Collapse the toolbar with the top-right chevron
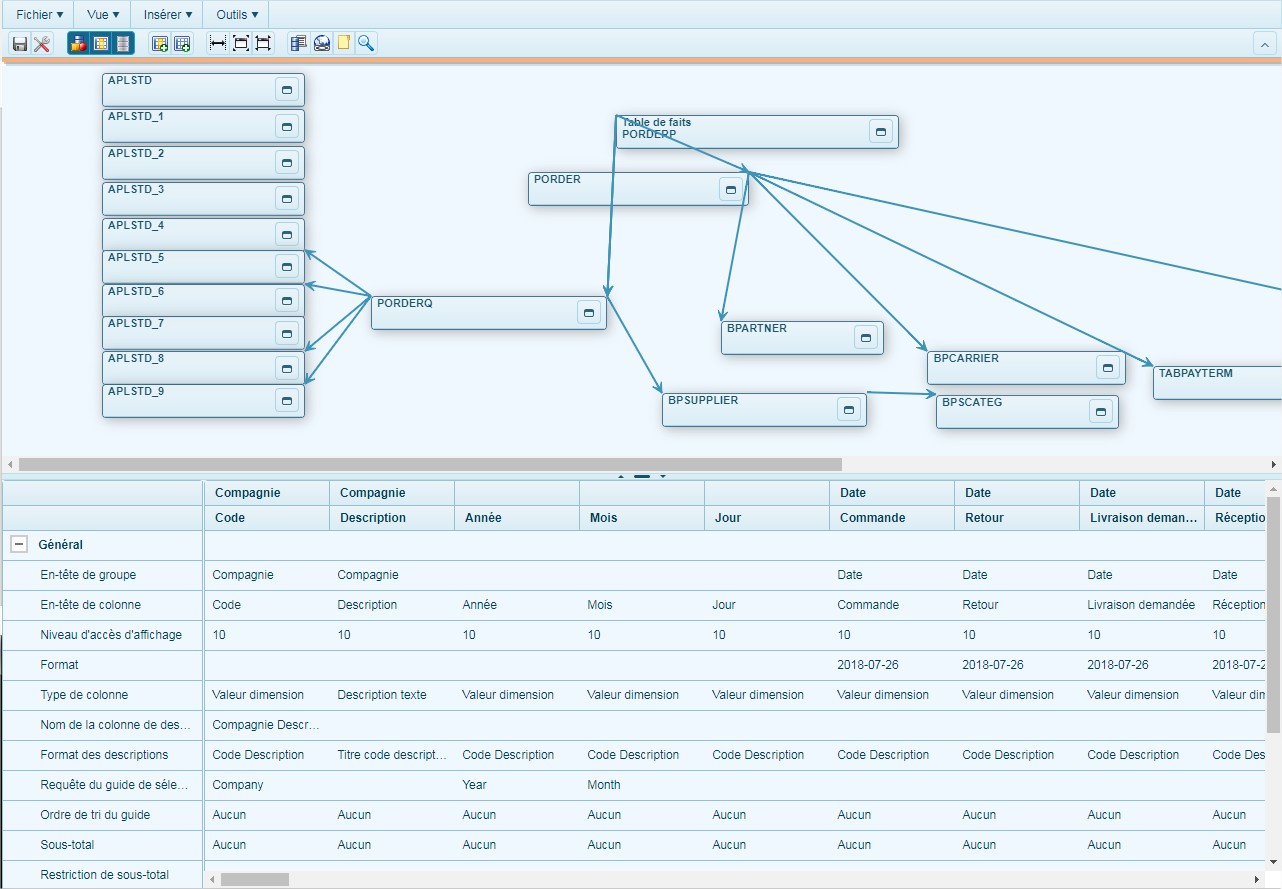The image size is (1282, 889). (1265, 43)
